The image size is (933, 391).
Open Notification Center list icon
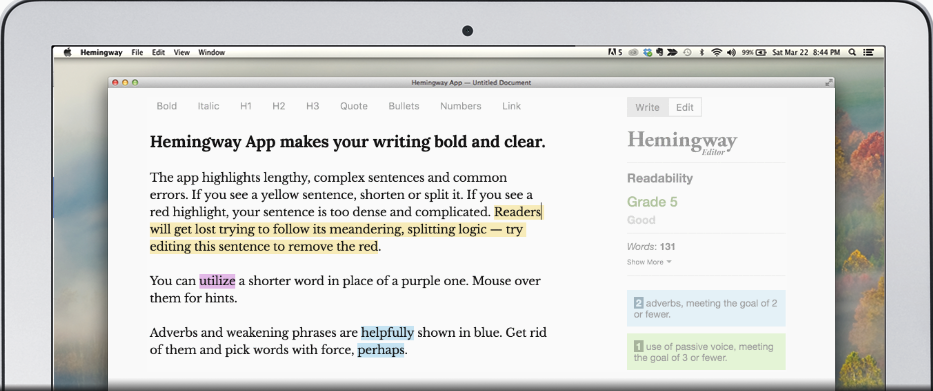click(x=869, y=52)
